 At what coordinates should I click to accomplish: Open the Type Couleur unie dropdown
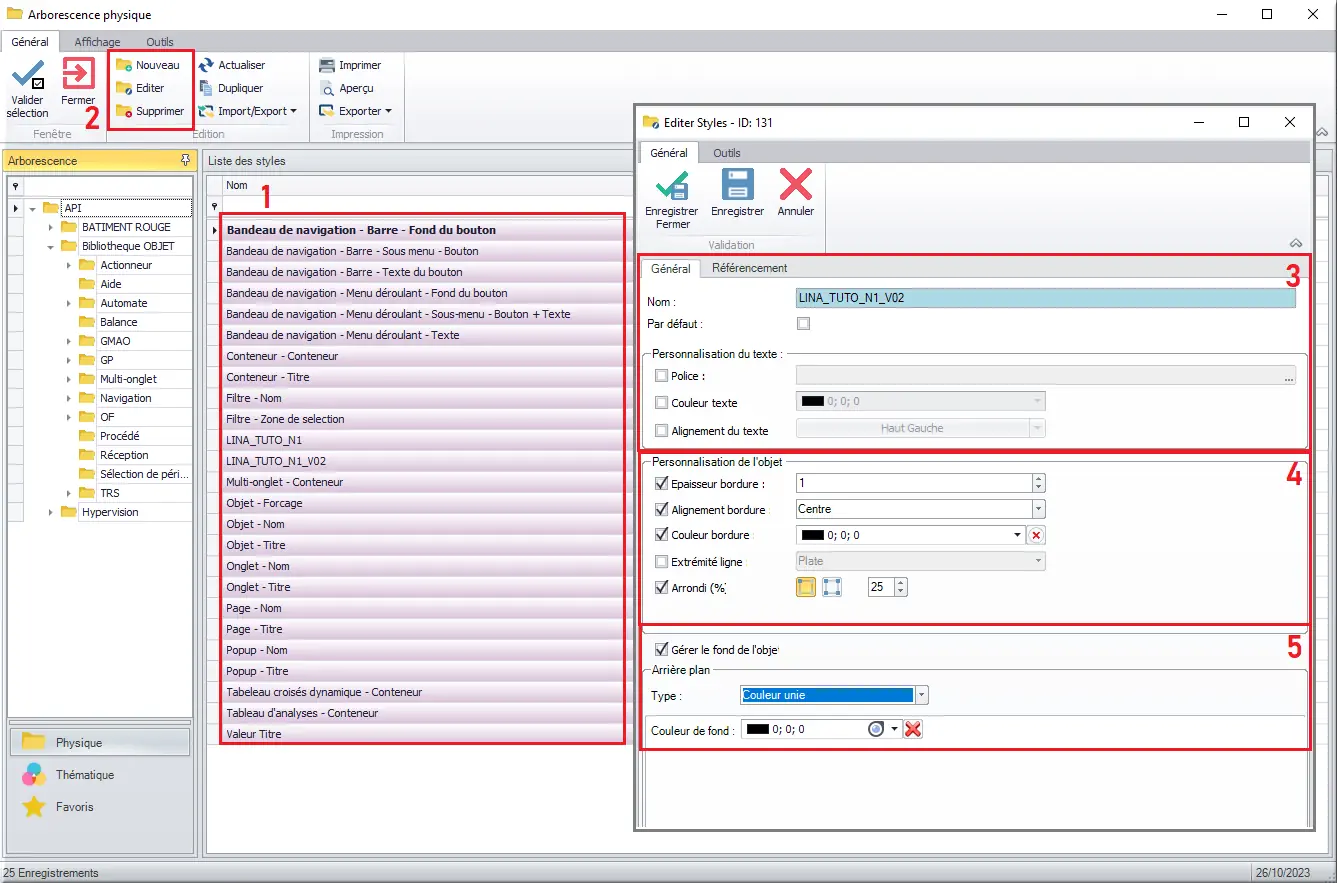tap(922, 695)
